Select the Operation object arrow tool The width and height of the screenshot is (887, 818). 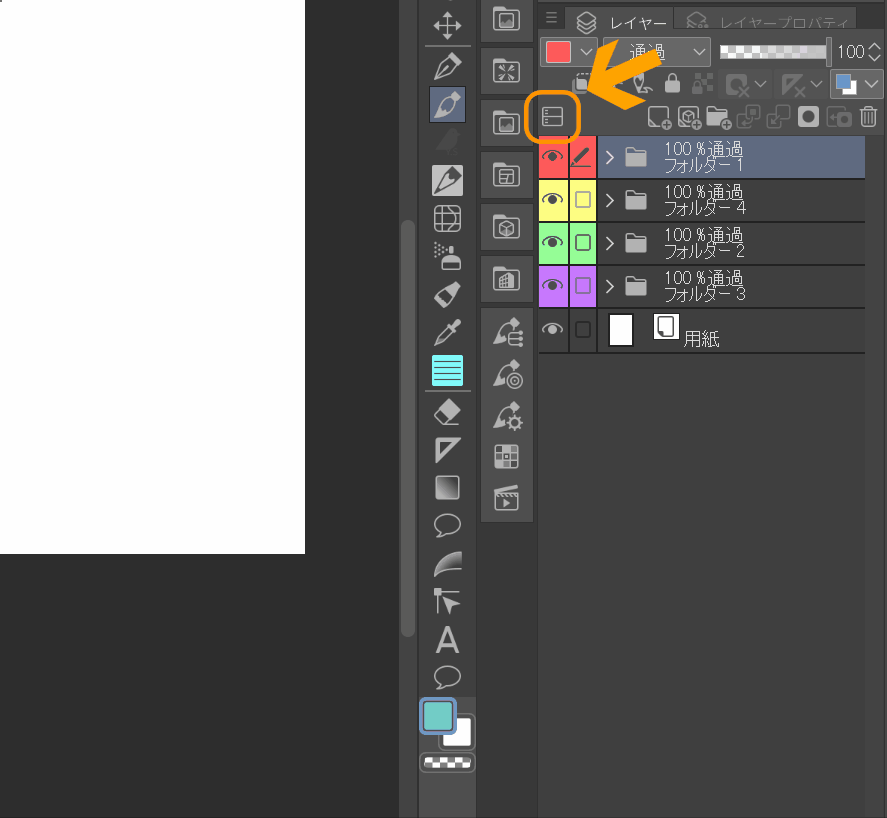[x=447, y=601]
